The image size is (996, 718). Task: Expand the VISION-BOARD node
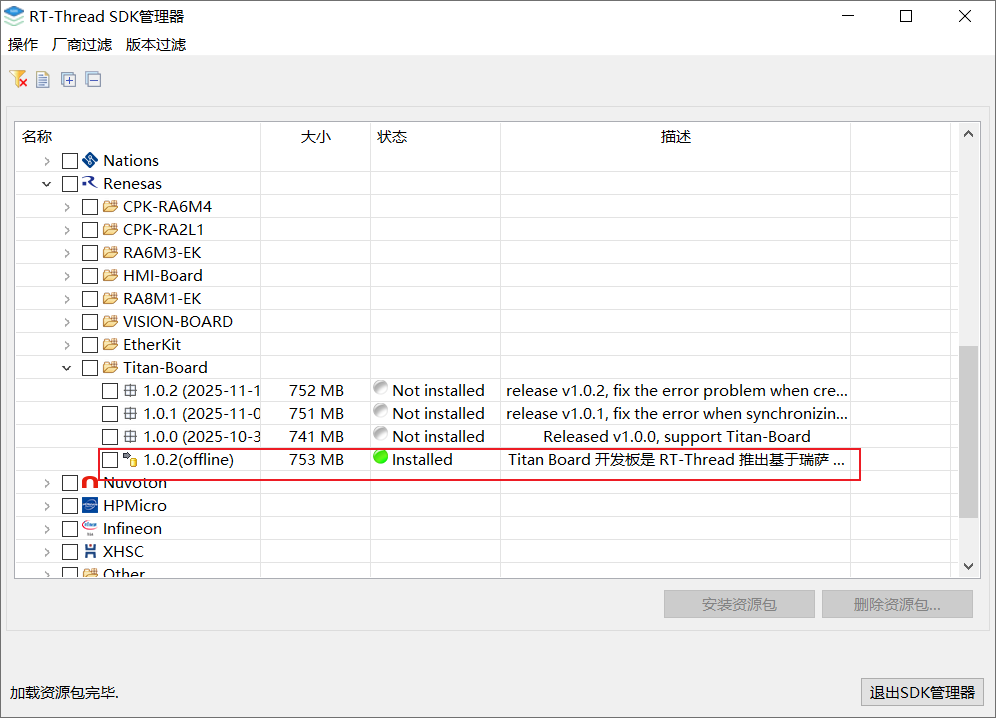tap(67, 322)
